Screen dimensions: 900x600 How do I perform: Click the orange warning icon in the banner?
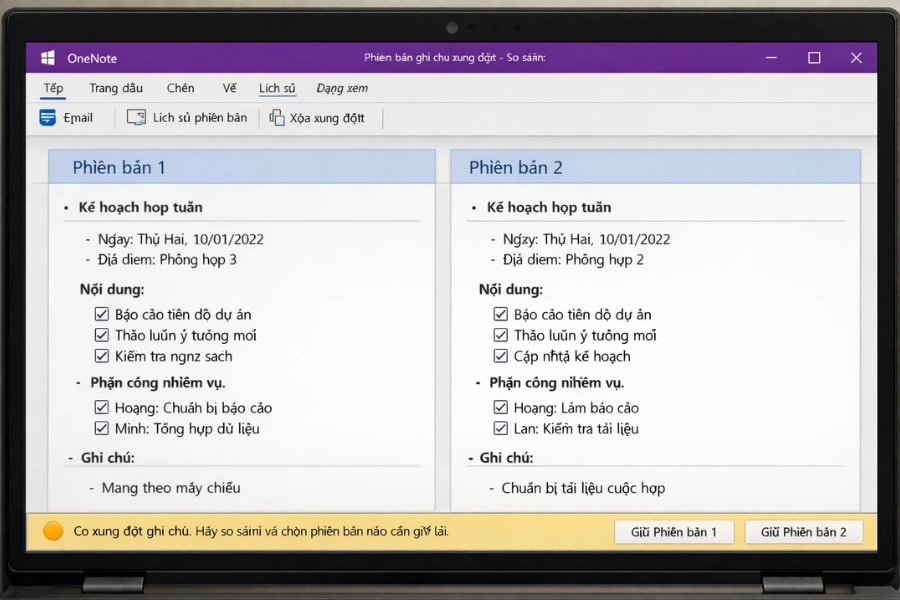click(55, 531)
